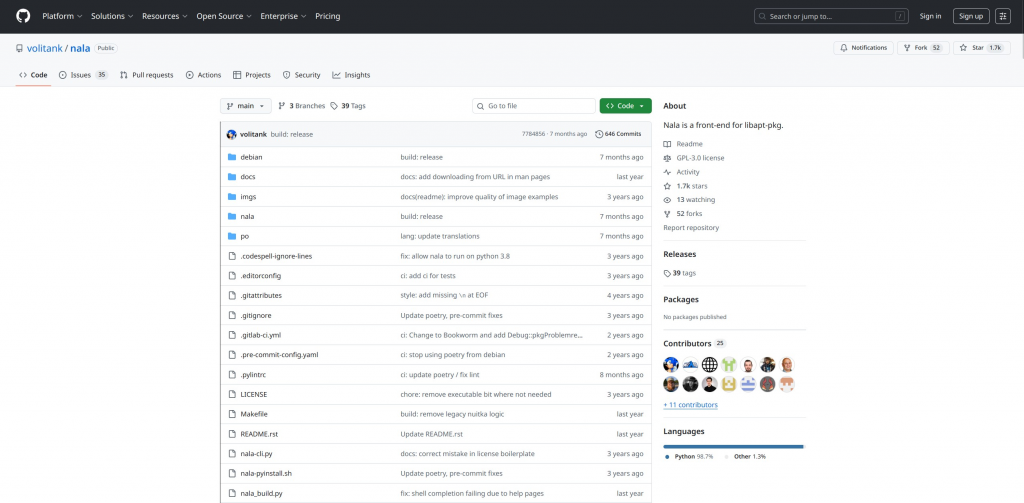Click the volitank avatar in commit row

coord(232,134)
